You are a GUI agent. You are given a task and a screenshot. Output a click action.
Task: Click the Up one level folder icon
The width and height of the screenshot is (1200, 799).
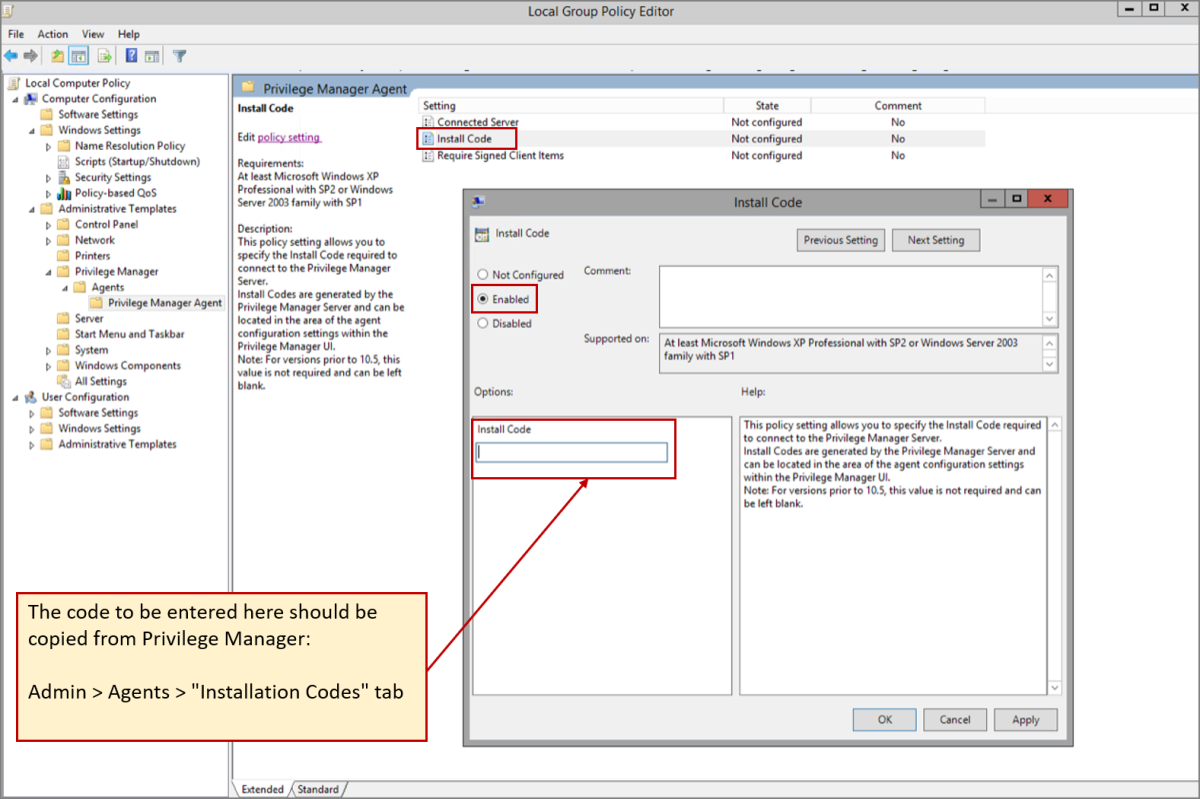click(x=57, y=56)
